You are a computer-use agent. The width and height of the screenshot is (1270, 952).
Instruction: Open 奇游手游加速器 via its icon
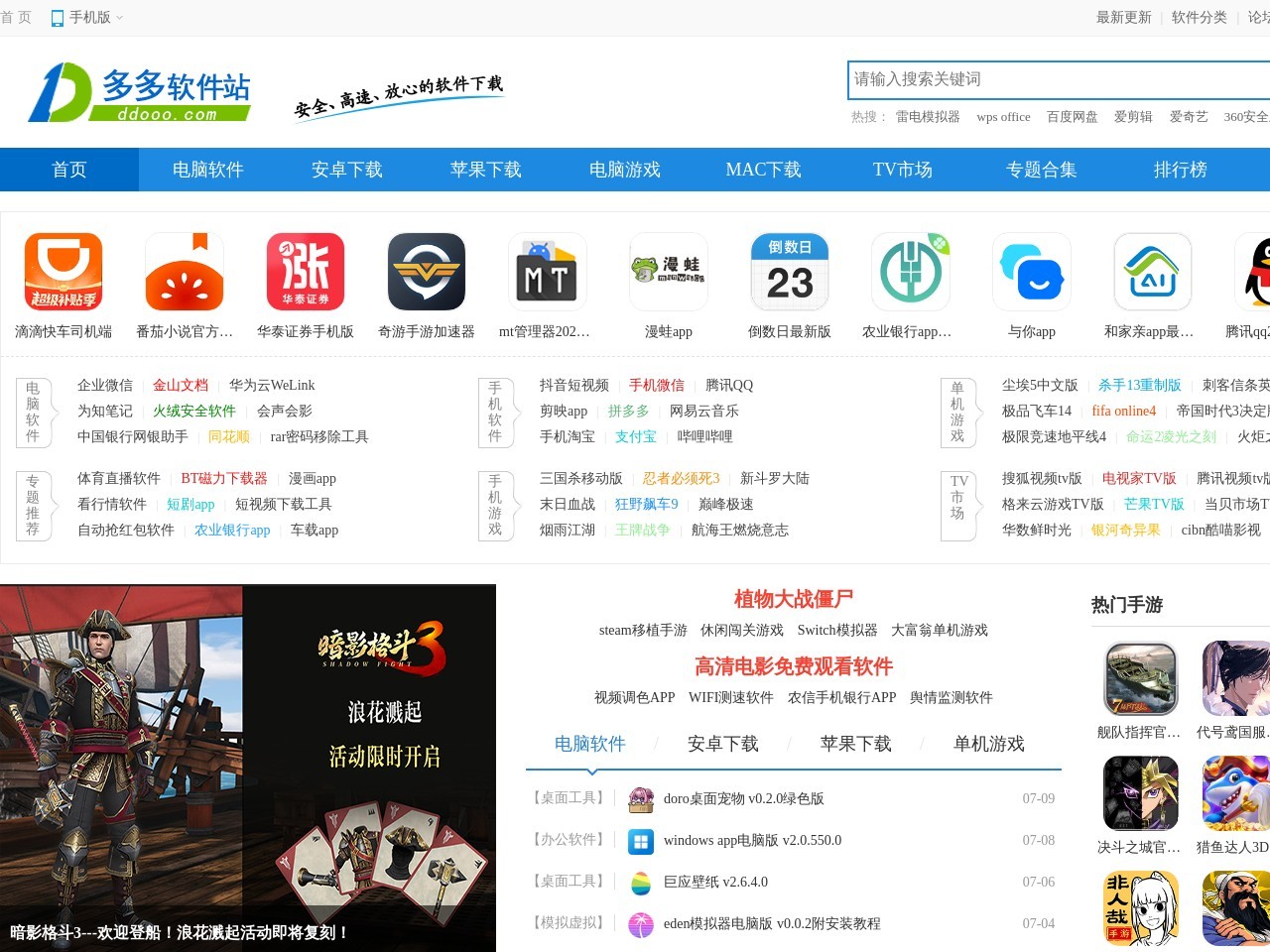pos(427,271)
